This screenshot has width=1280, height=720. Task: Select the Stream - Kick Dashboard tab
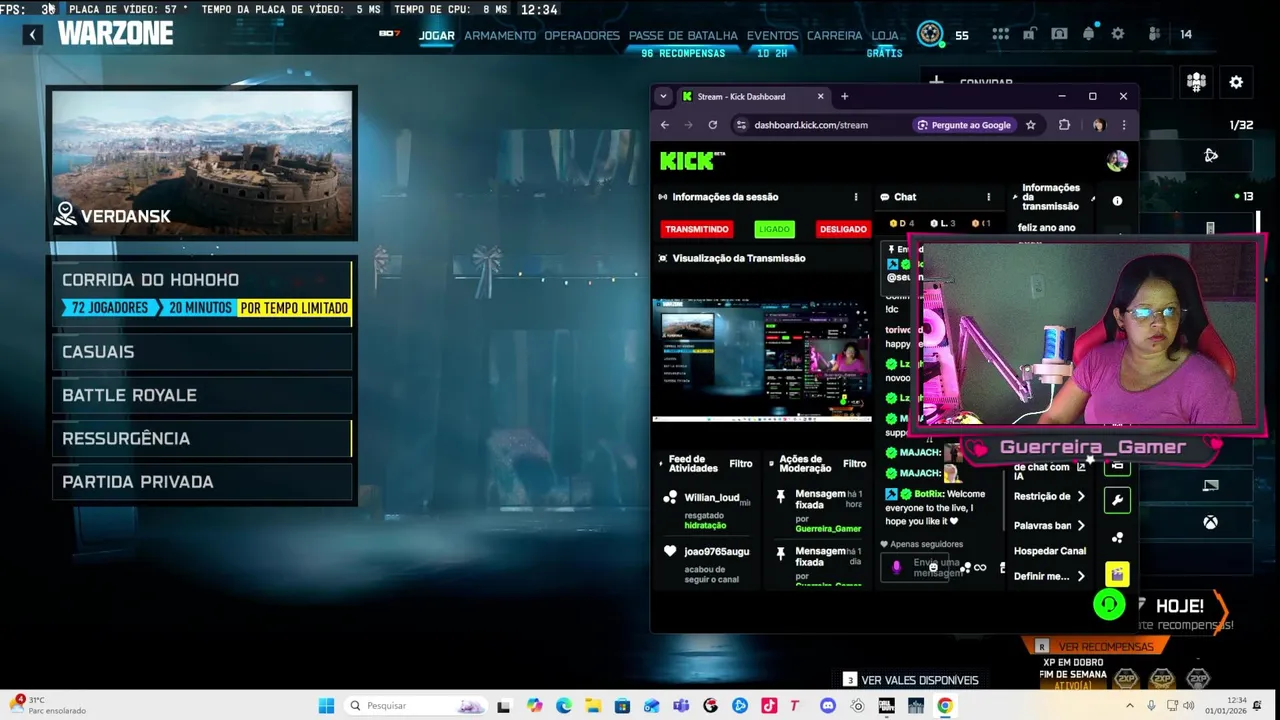click(753, 97)
